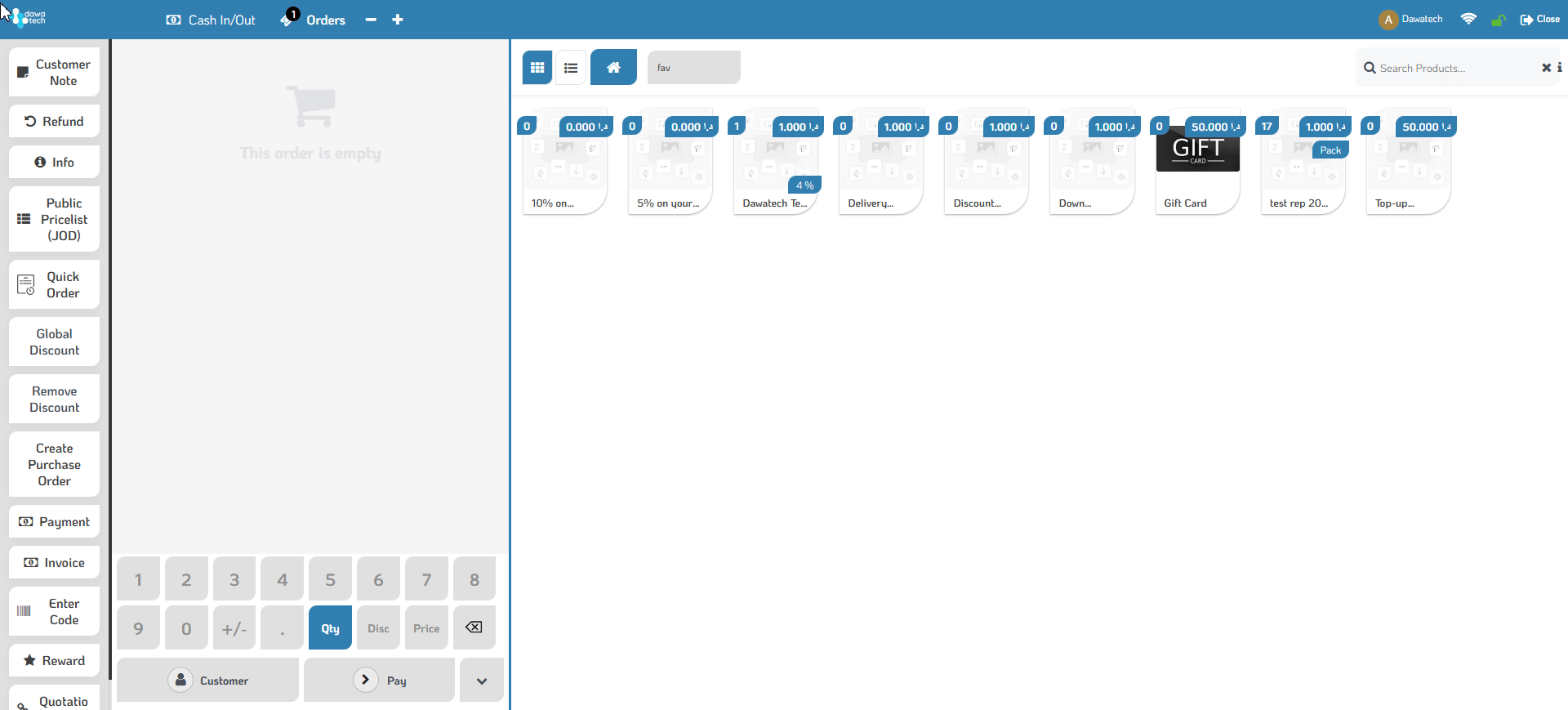
Task: Select Disc numpad mode
Action: pos(378,627)
